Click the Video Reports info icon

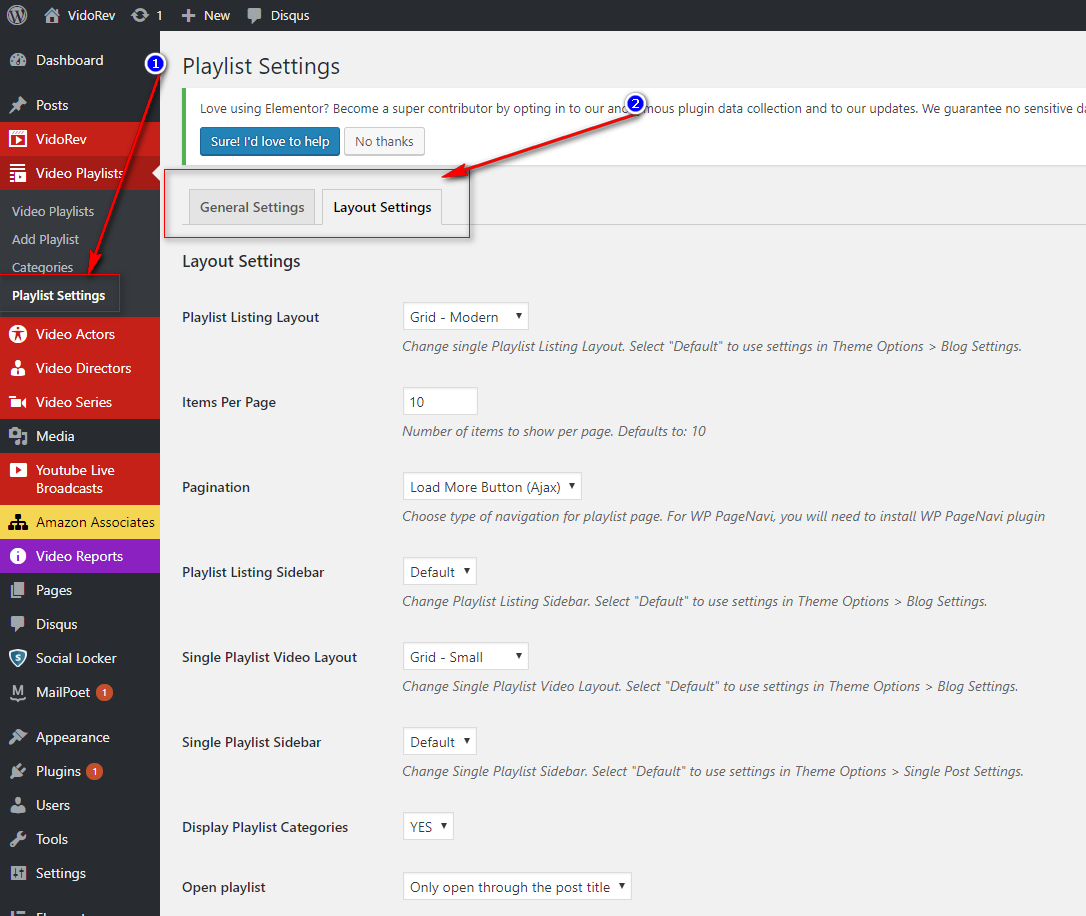pyautogui.click(x=18, y=556)
